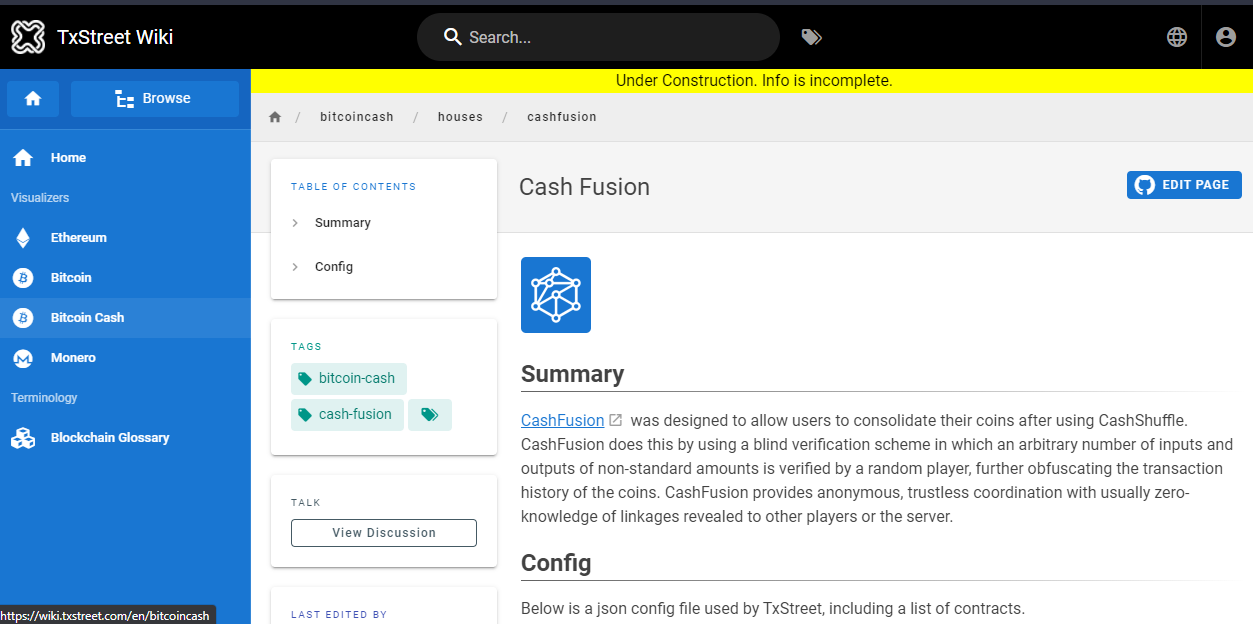This screenshot has height=624, width=1253.
Task: Navigate to houses breadcrumb
Action: (460, 117)
